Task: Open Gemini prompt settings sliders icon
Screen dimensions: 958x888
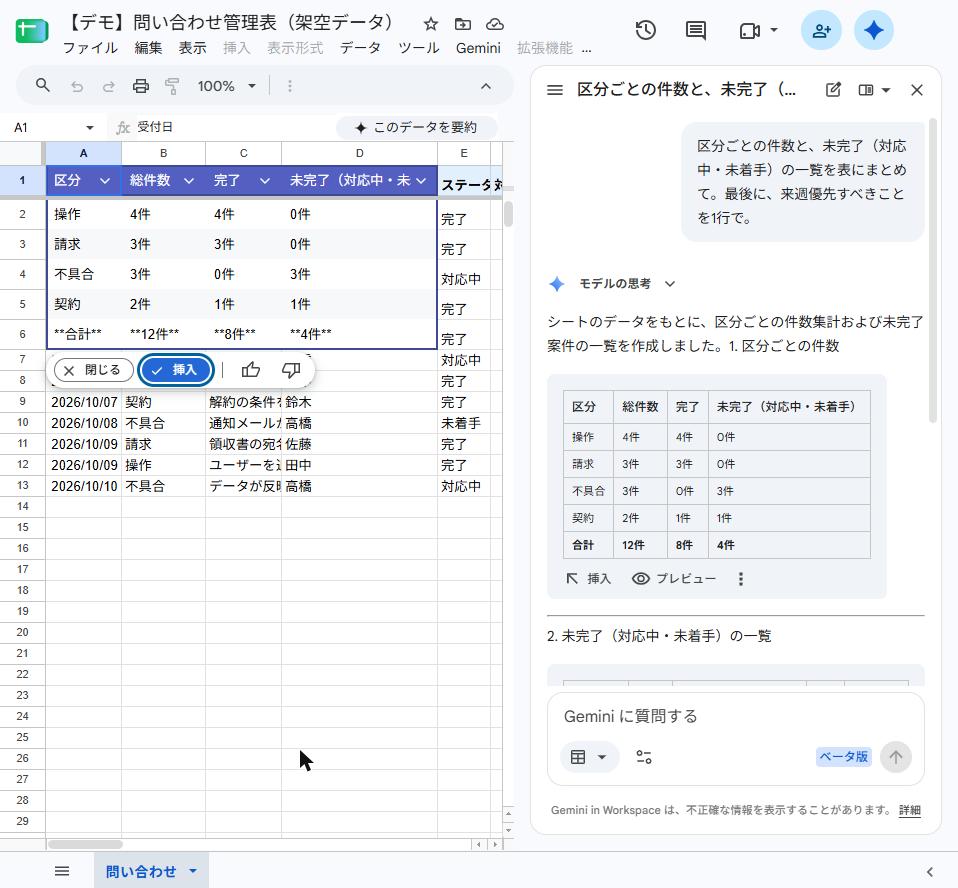Action: (x=644, y=757)
